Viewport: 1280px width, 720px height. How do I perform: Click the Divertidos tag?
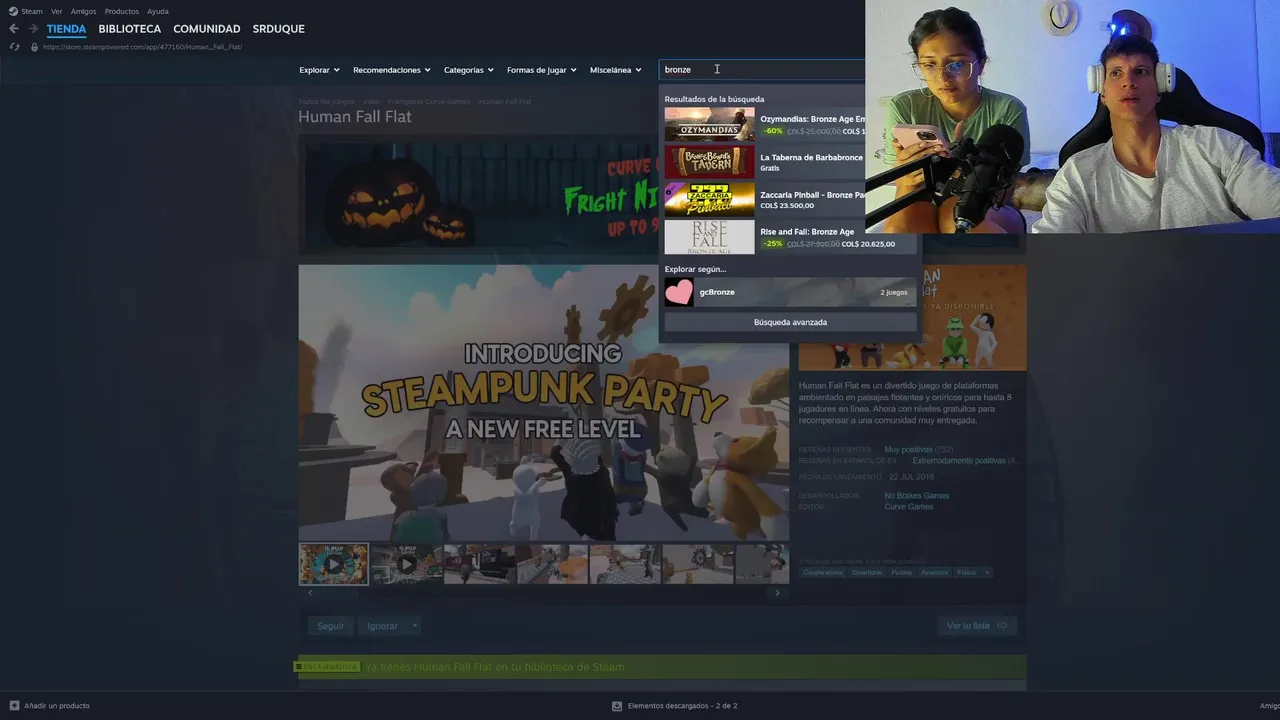pyautogui.click(x=867, y=573)
